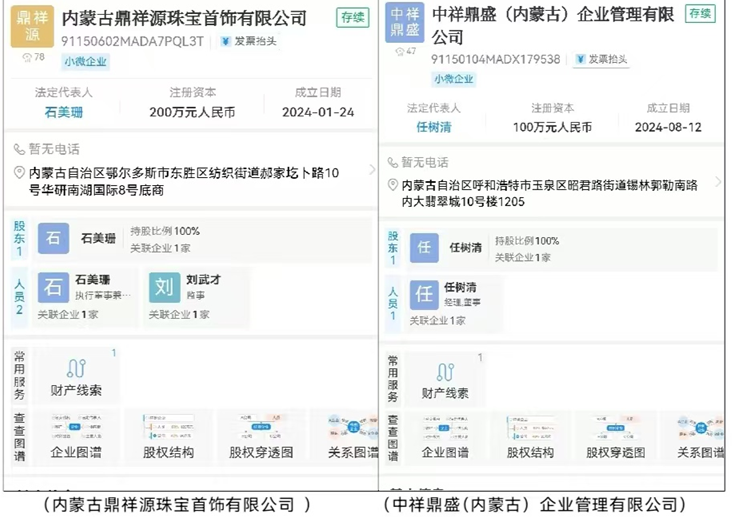Expand the 呼和浩特市 address row chevron
Image resolution: width=732 pixels, height=517 pixels.
(x=718, y=182)
